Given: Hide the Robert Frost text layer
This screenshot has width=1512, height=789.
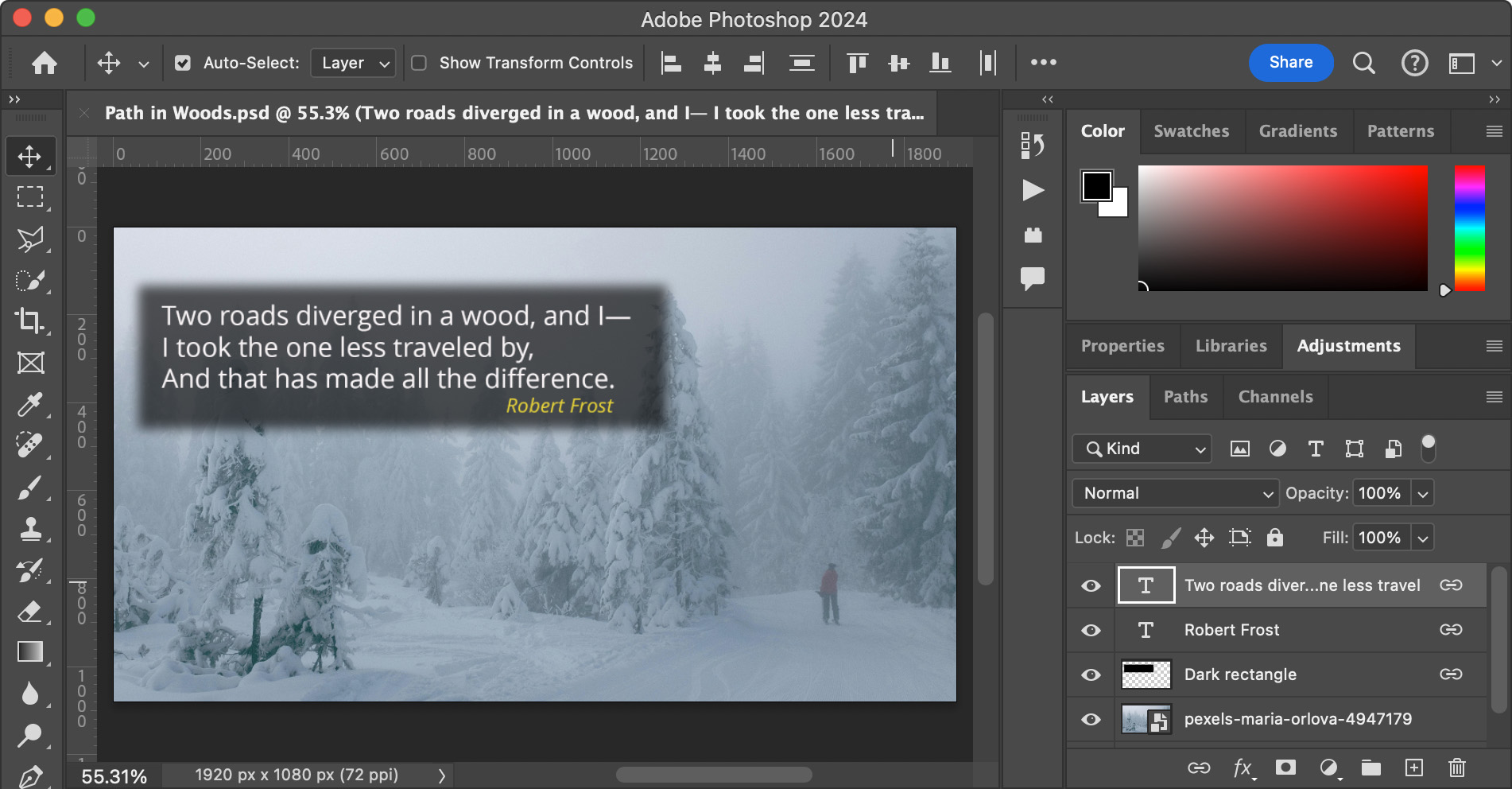Looking at the screenshot, I should (1091, 630).
